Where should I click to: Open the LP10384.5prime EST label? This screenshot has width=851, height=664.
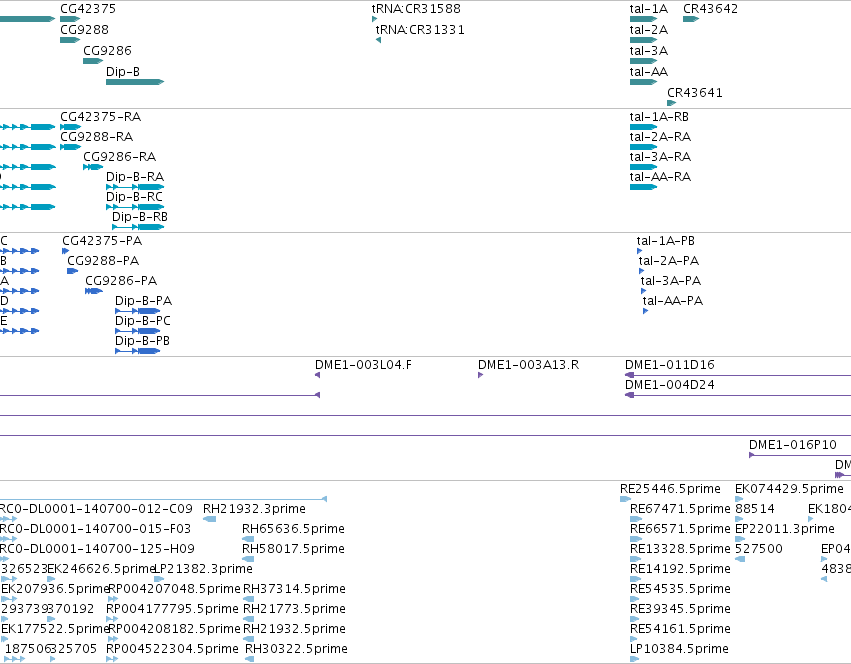click(x=679, y=649)
